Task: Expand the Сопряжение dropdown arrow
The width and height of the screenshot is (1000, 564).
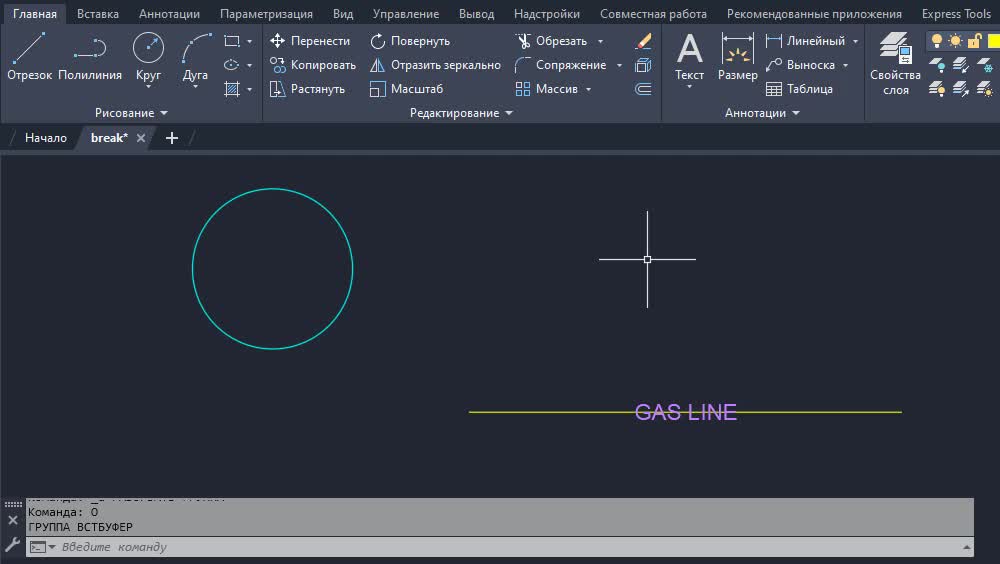Action: (x=619, y=66)
